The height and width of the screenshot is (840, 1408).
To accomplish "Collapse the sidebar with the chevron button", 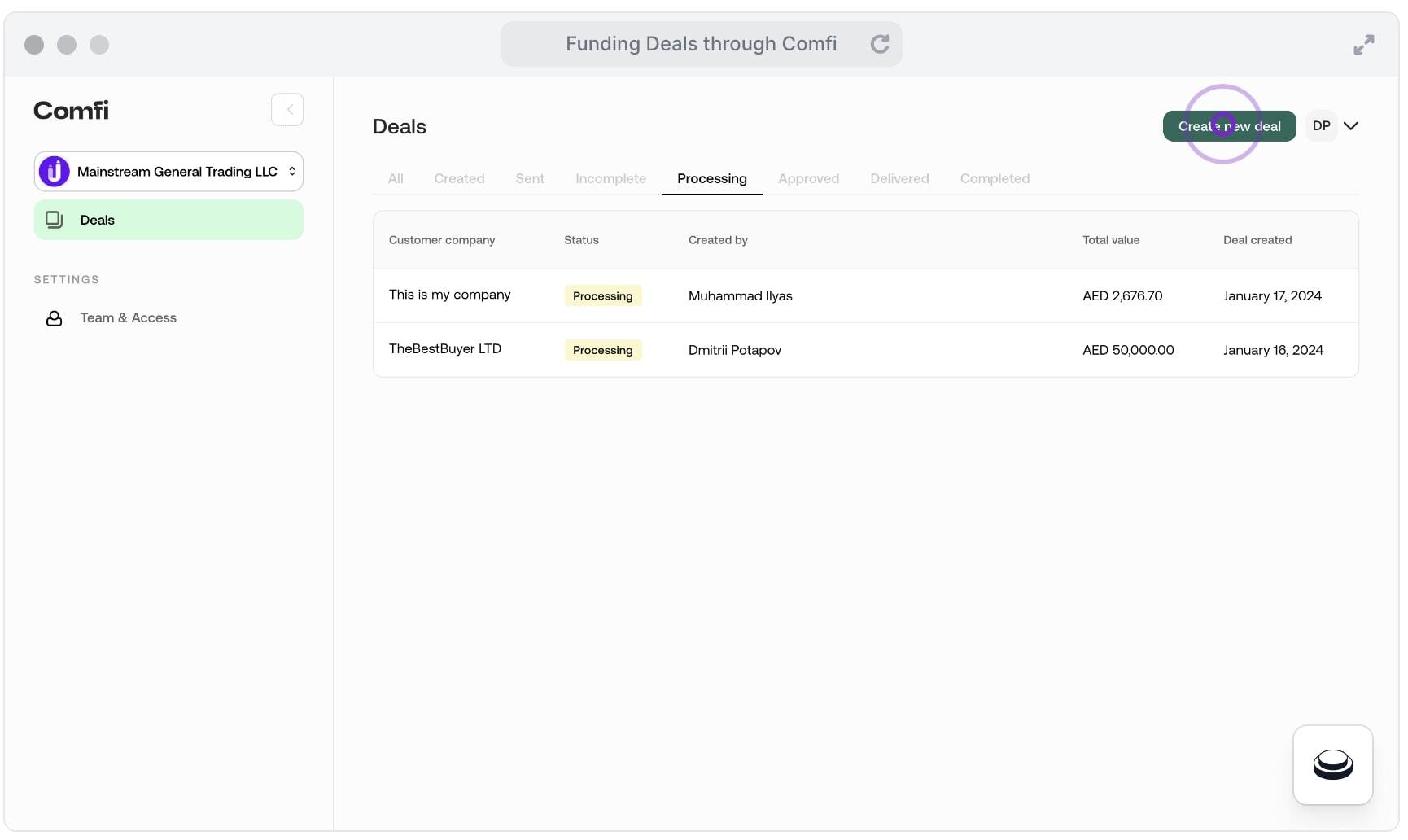I will pyautogui.click(x=287, y=109).
